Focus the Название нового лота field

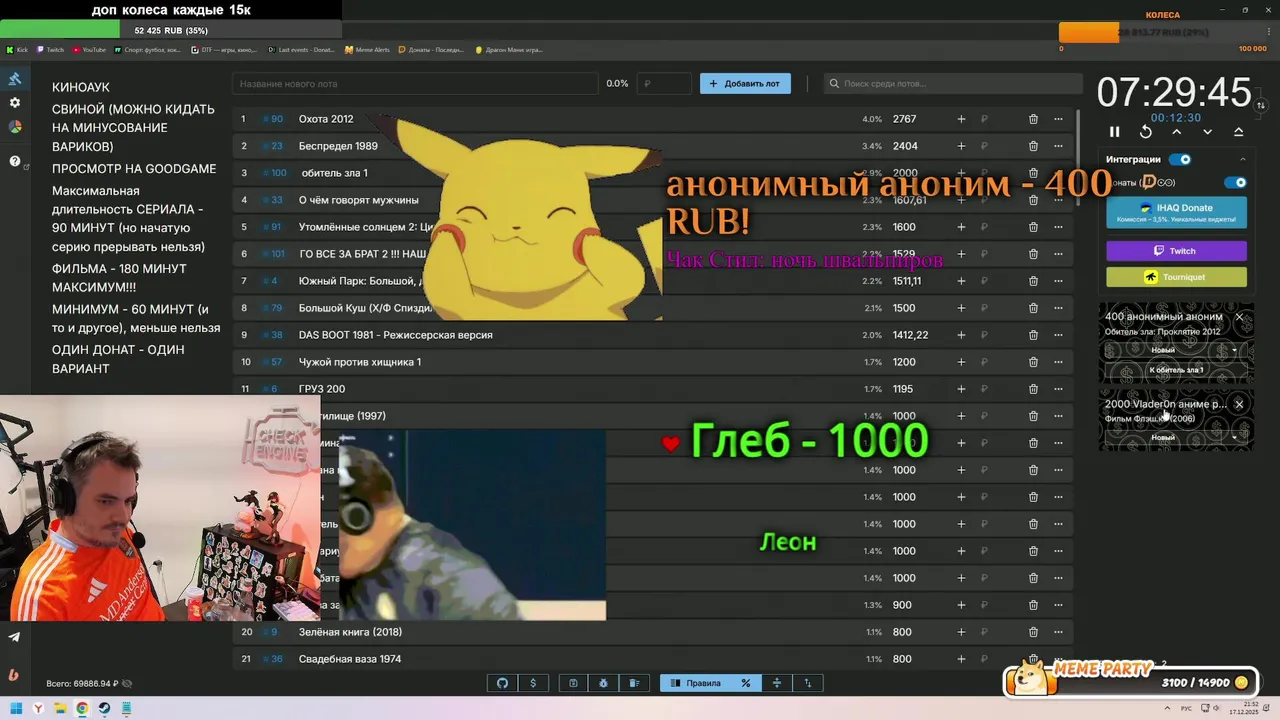[x=415, y=84]
